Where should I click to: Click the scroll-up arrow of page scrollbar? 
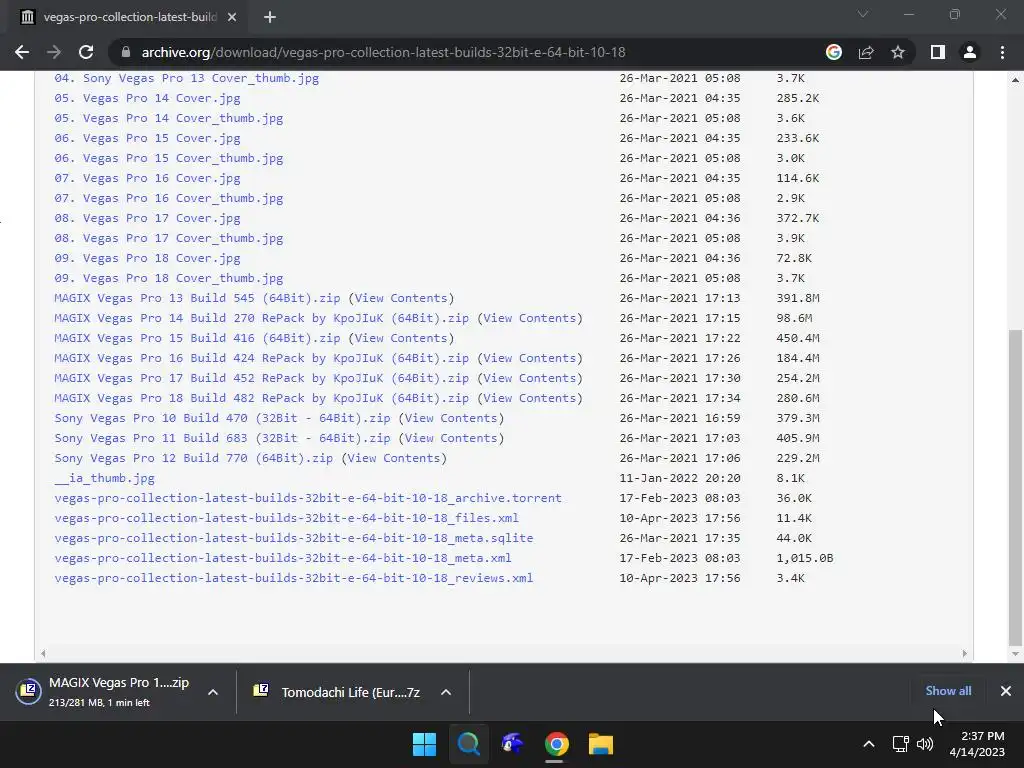pyautogui.click(x=1015, y=80)
